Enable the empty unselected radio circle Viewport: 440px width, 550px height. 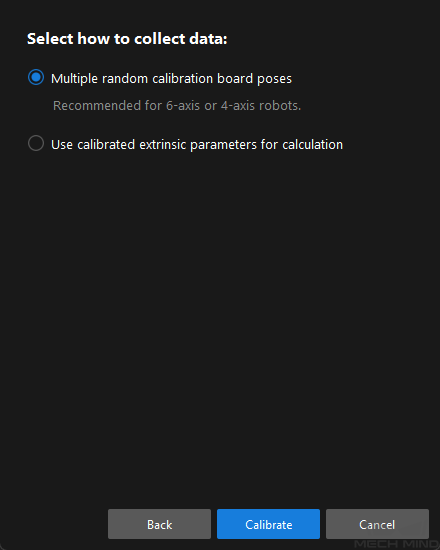[36, 143]
